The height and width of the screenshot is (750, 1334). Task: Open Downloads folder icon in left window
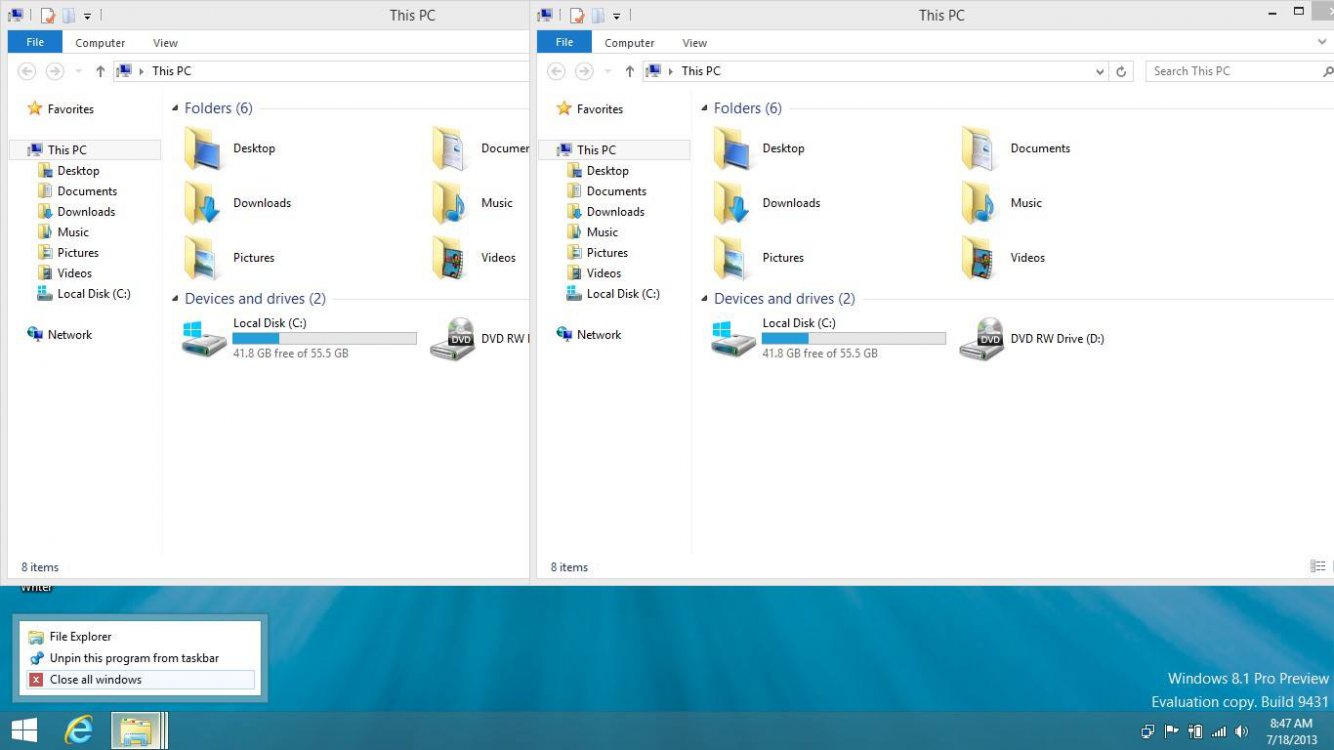pyautogui.click(x=204, y=203)
